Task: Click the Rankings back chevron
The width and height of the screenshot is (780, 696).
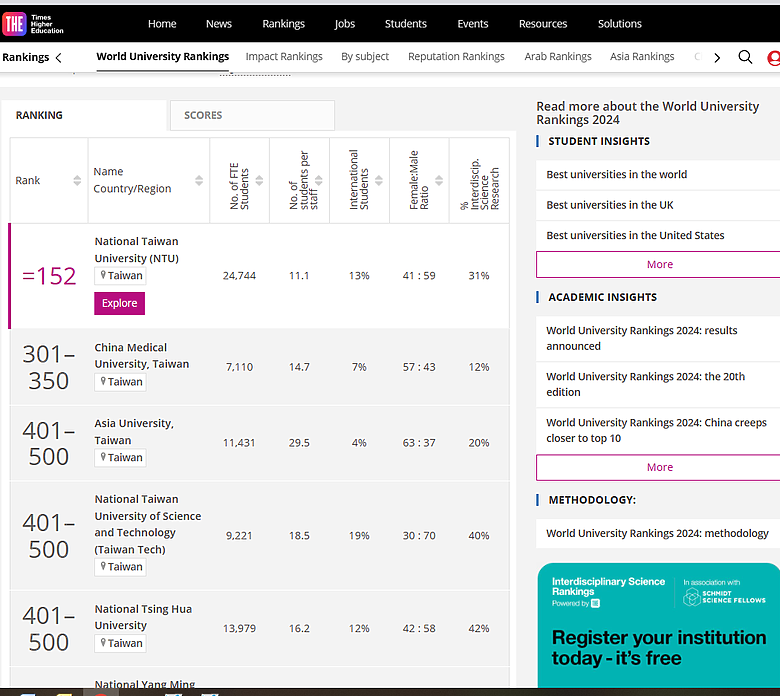Action: pos(59,58)
